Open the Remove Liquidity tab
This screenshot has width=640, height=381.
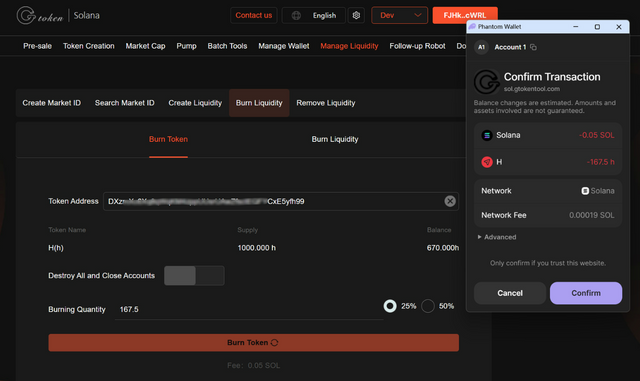[326, 103]
